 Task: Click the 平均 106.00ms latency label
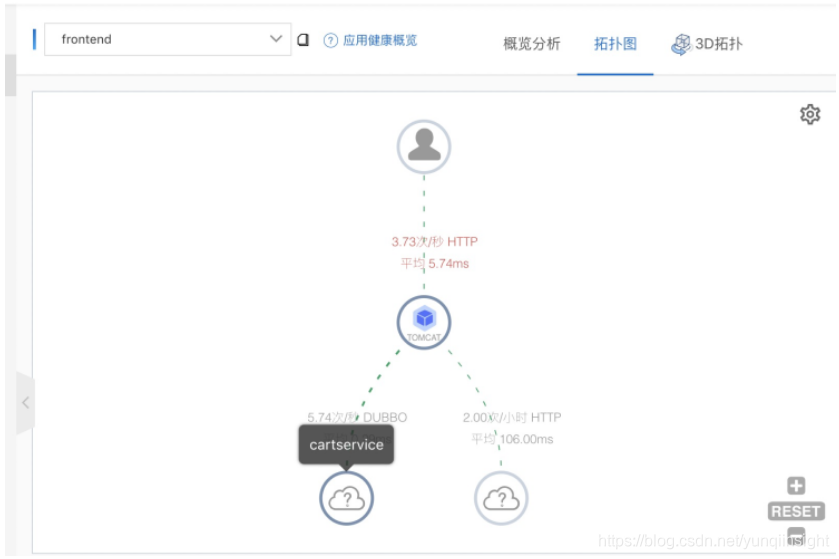512,439
